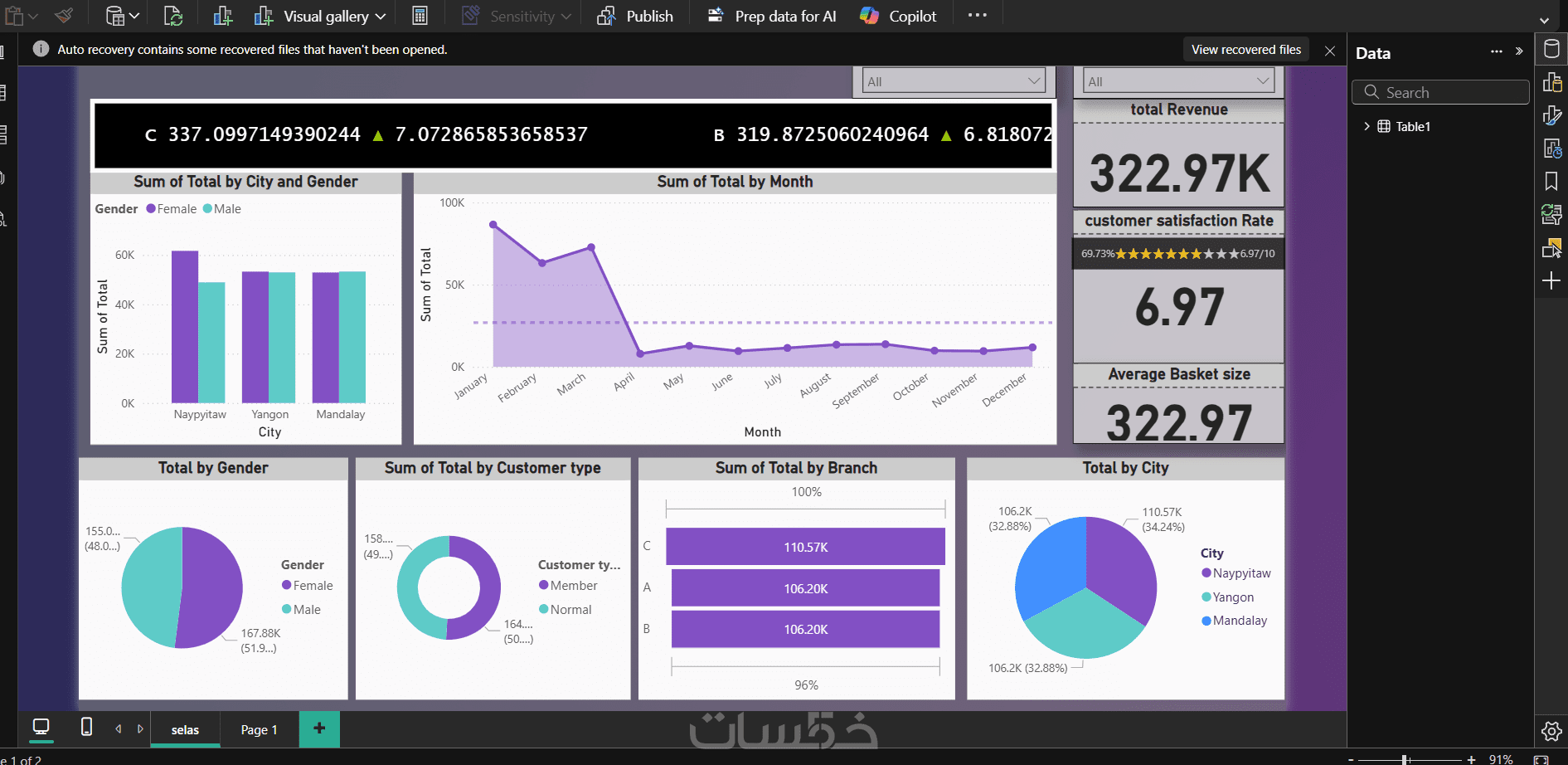The image size is (1568, 765).
Task: Collapse the Data pane with double chevron
Action: (x=1519, y=51)
